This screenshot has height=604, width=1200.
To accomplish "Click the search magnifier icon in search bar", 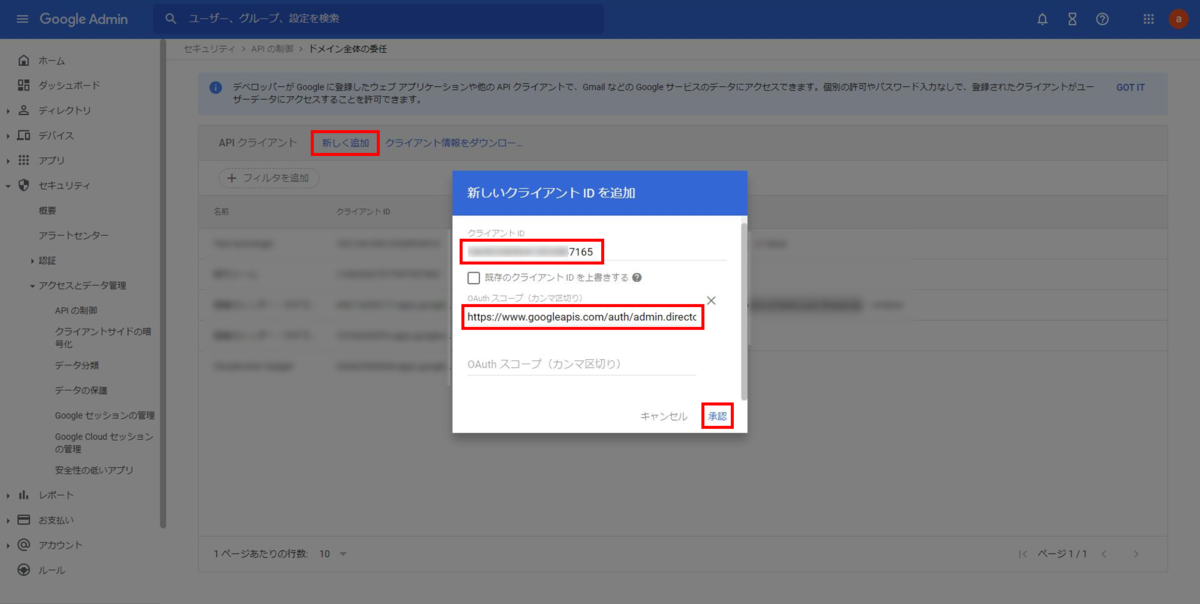I will coord(170,18).
